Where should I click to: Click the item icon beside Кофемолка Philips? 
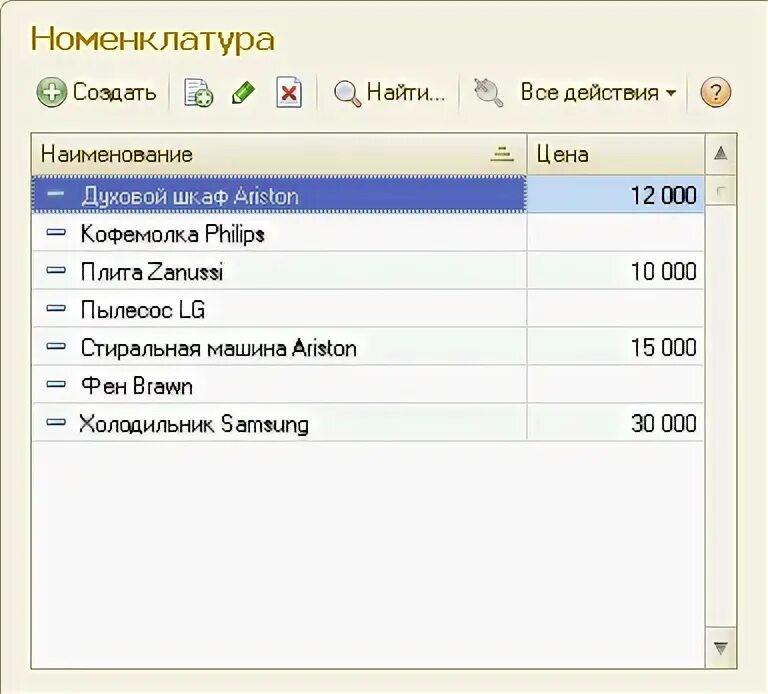click(56, 233)
